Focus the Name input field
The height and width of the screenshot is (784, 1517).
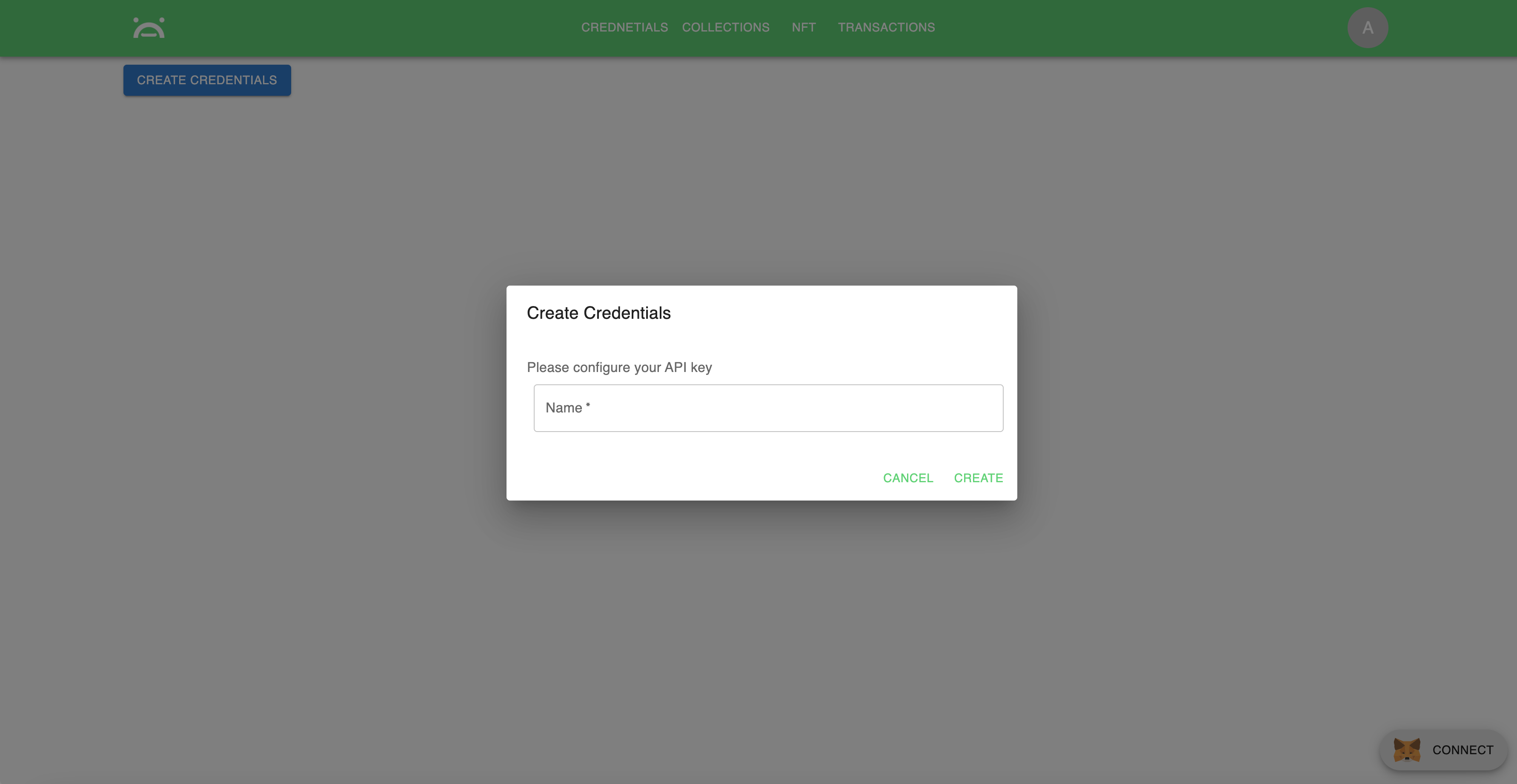(x=768, y=408)
